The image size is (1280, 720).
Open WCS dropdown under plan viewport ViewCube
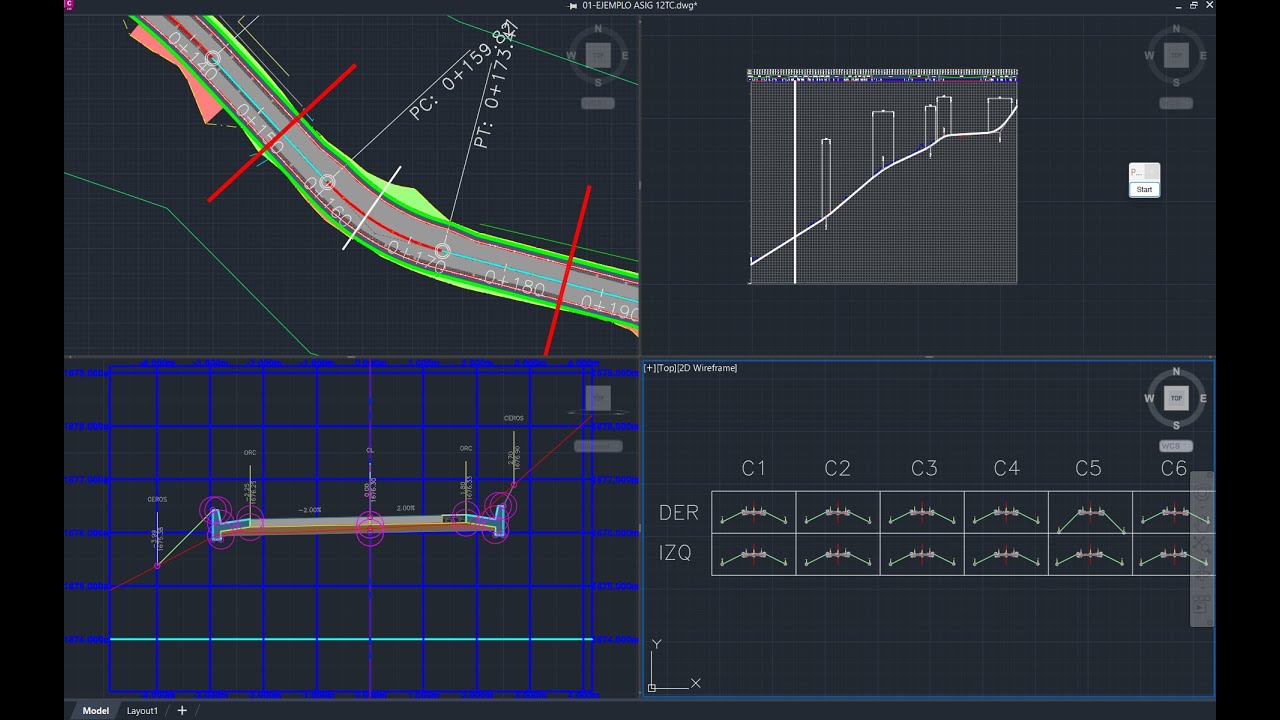coord(598,103)
